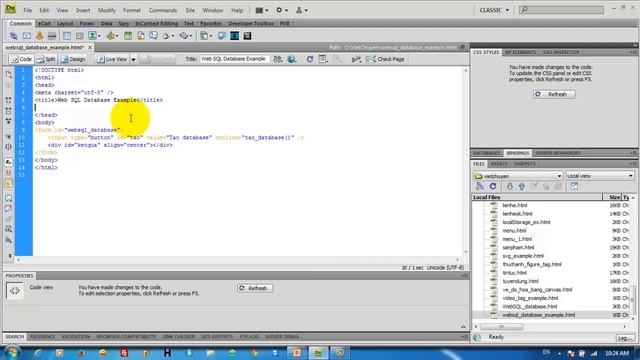
Task: Select localStorage_ex.html in Files list
Action: tap(526, 222)
